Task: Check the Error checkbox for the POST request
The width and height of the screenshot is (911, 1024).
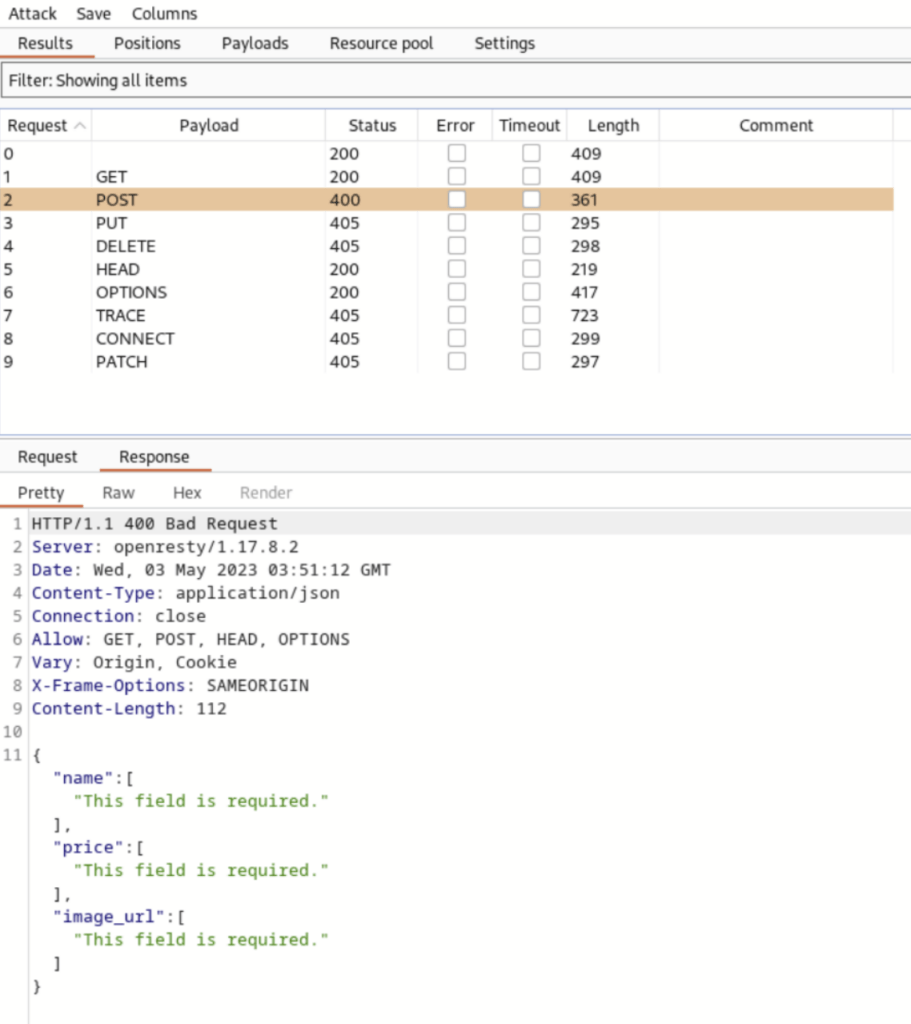Action: pos(456,198)
